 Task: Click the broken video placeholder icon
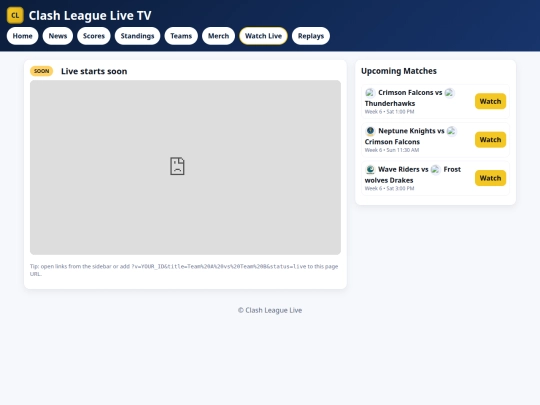coord(177,166)
